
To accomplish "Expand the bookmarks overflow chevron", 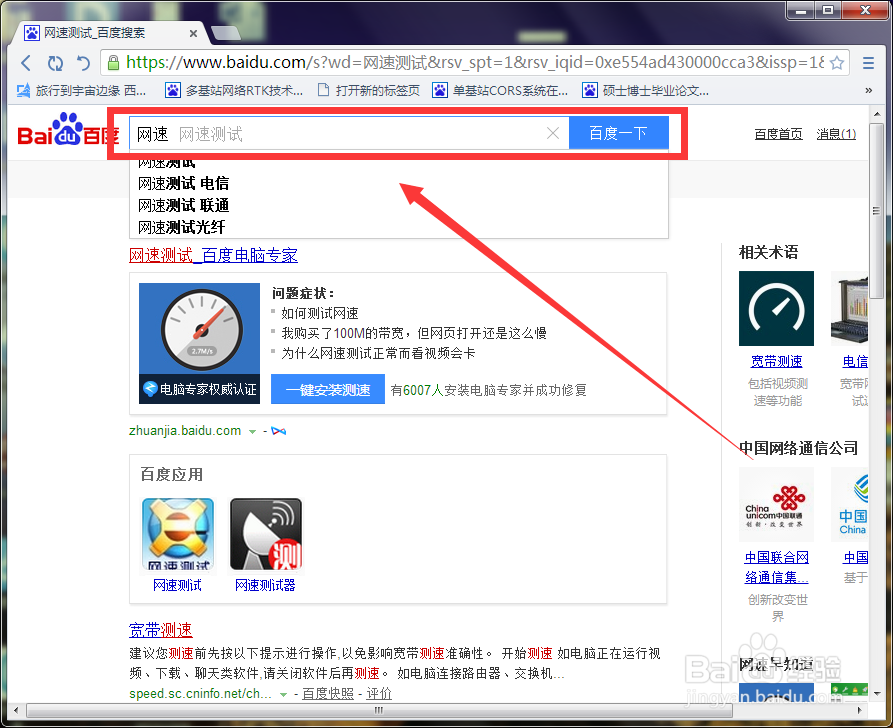I will [868, 90].
